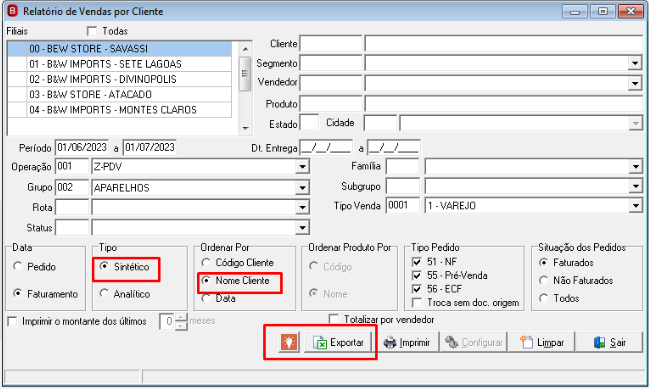
Task: Uncheck the 55 - Pré-Venda checkbox
Action: [x=417, y=276]
